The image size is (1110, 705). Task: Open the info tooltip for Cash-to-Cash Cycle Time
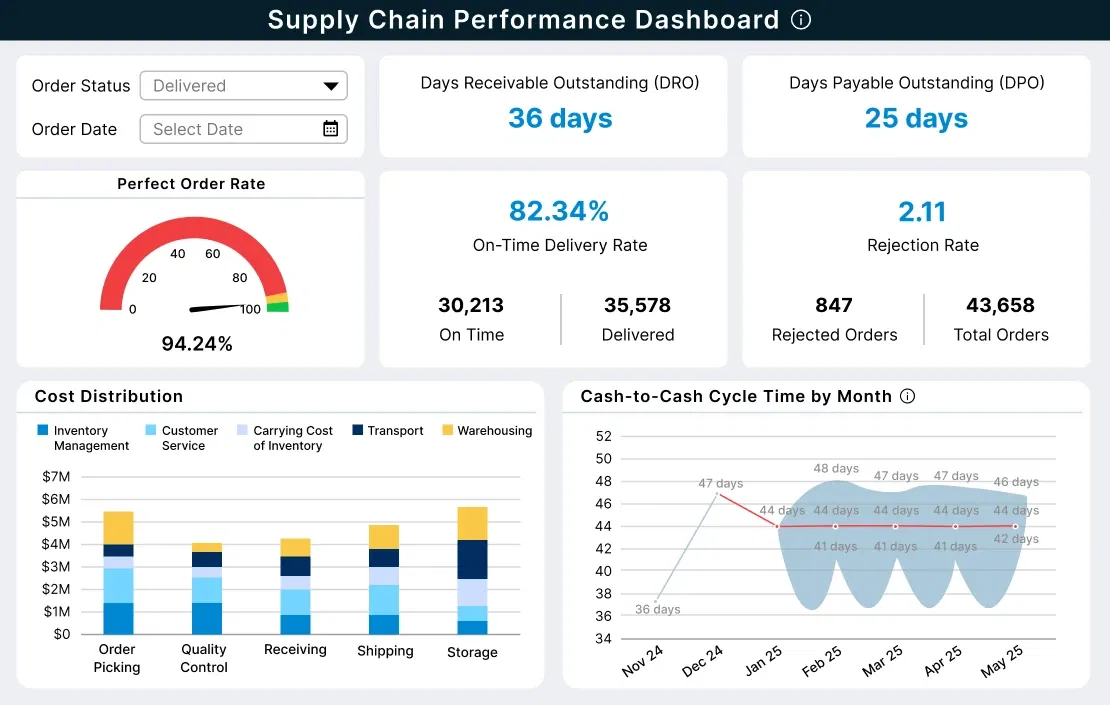click(907, 396)
